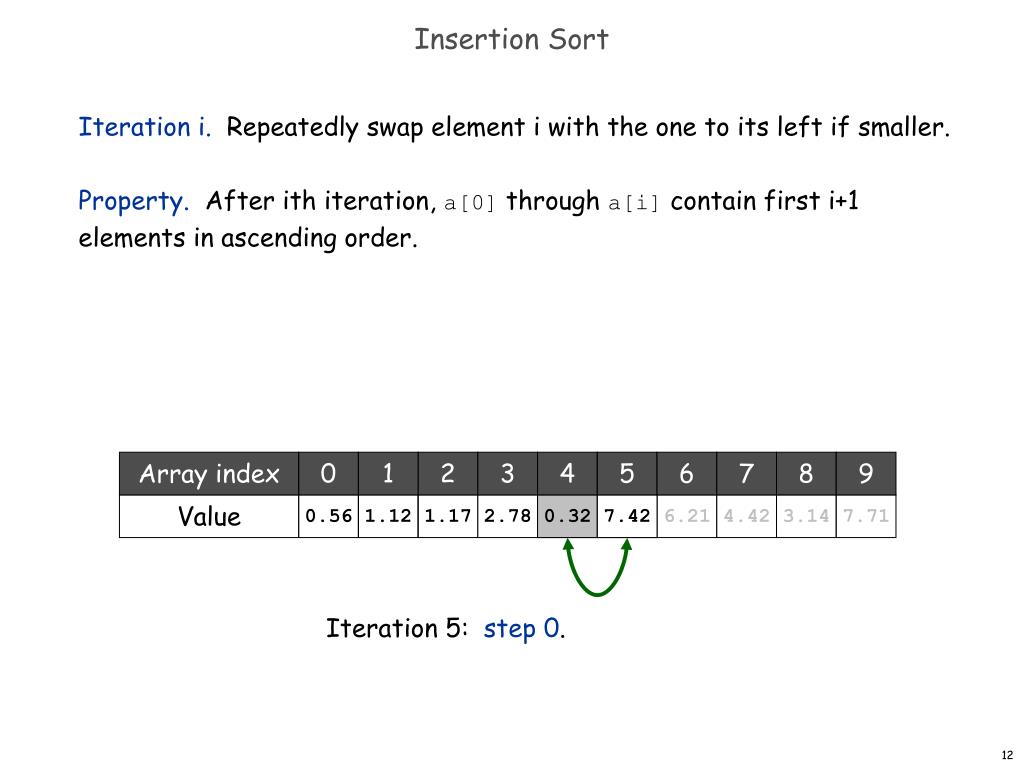The width and height of the screenshot is (1024, 768).
Task: Click the a[i] code text
Action: (x=633, y=203)
